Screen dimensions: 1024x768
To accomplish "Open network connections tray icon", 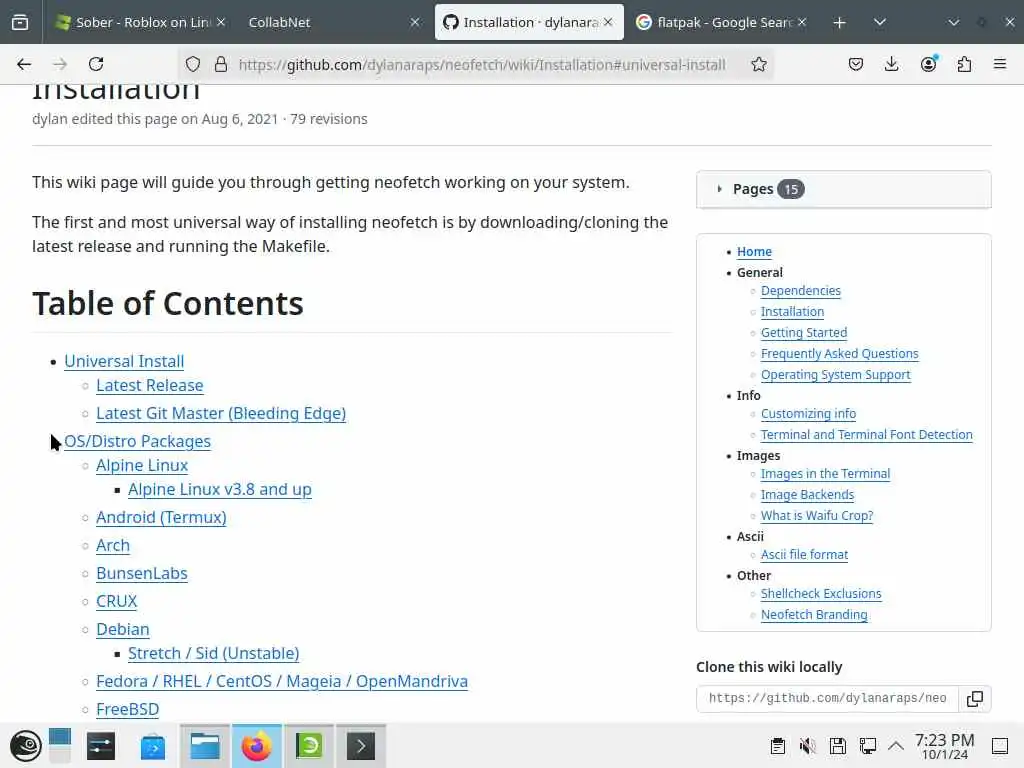I will (868, 746).
